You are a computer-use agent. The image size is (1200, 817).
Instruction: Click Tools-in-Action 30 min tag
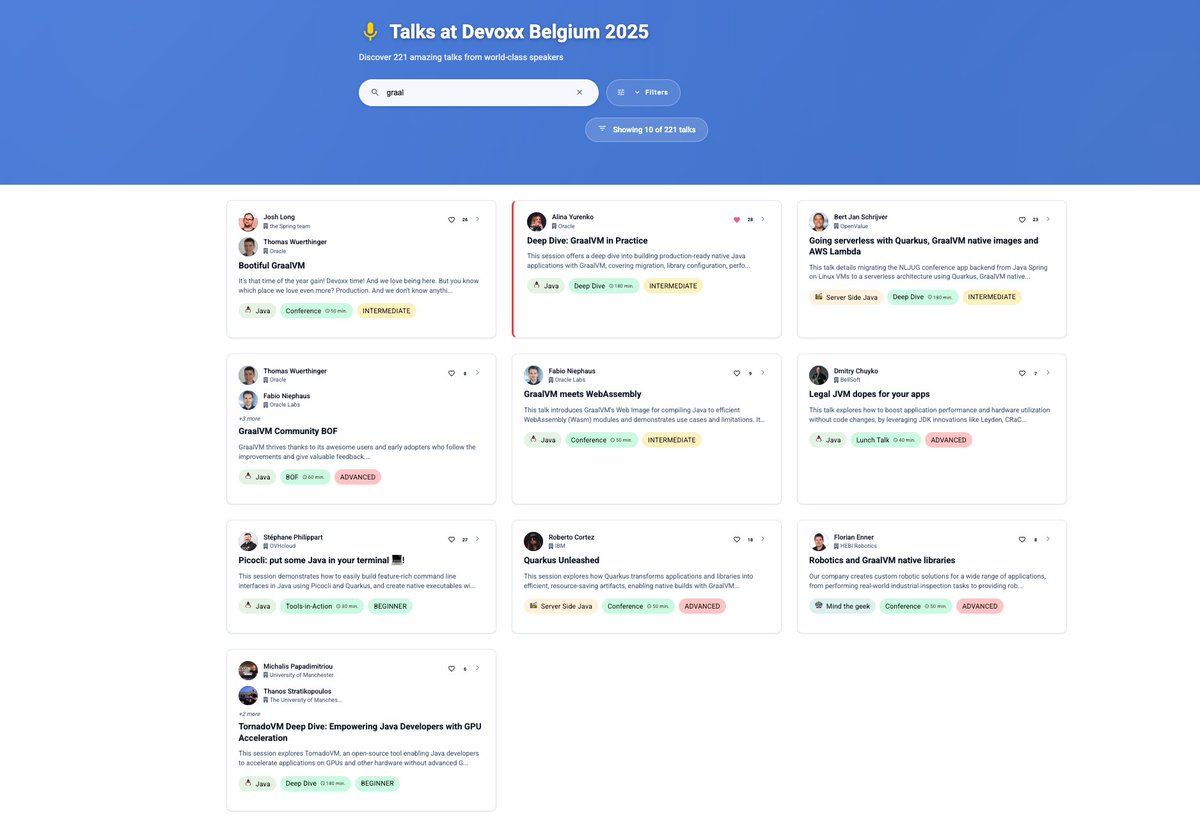[322, 606]
